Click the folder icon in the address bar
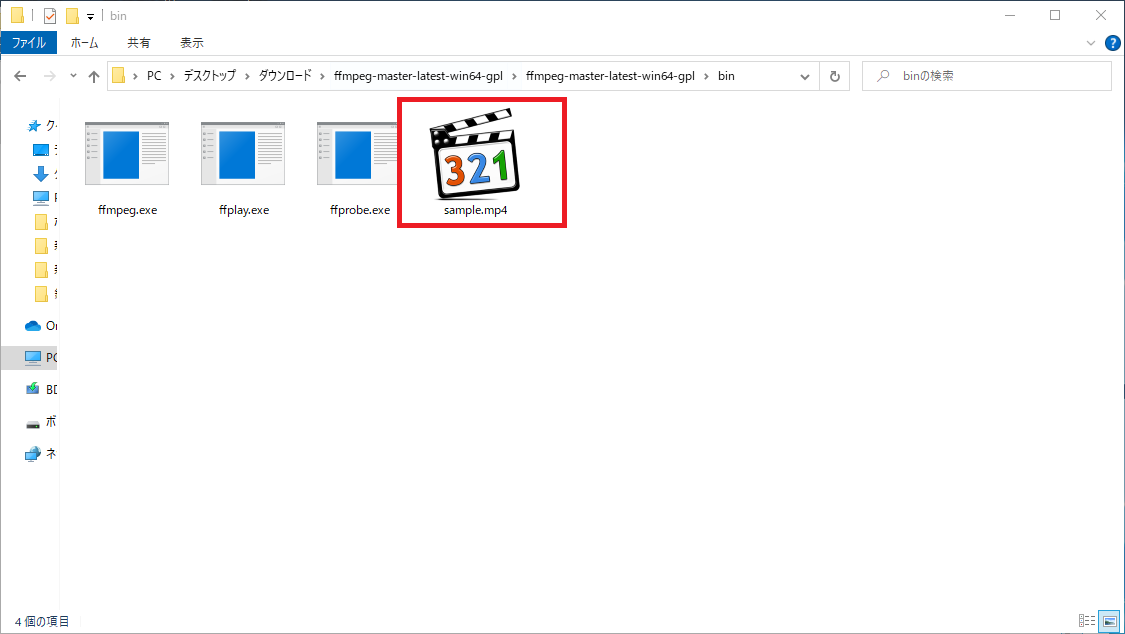The height and width of the screenshot is (634, 1125). point(118,75)
